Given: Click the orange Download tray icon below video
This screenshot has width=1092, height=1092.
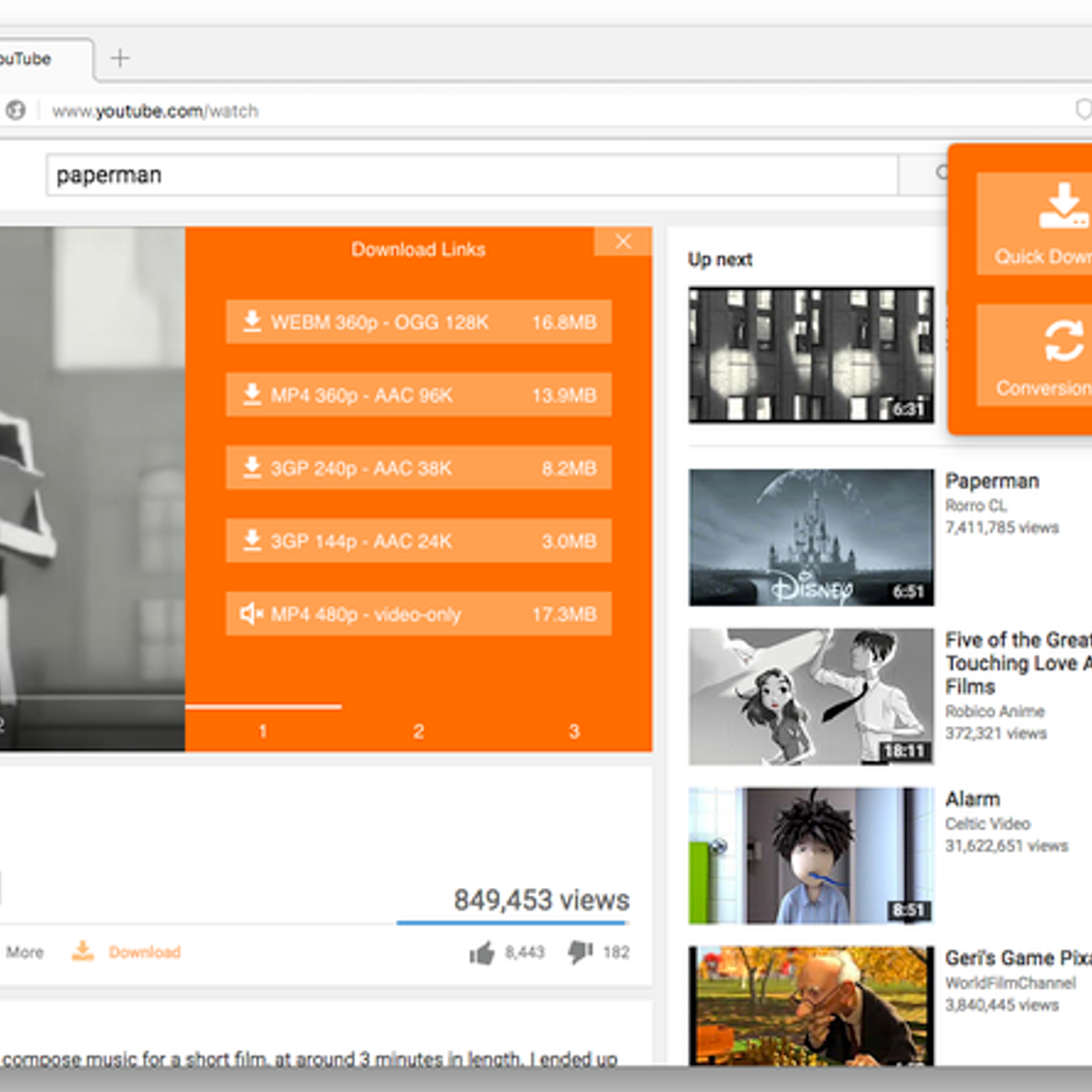Looking at the screenshot, I should coord(83,951).
